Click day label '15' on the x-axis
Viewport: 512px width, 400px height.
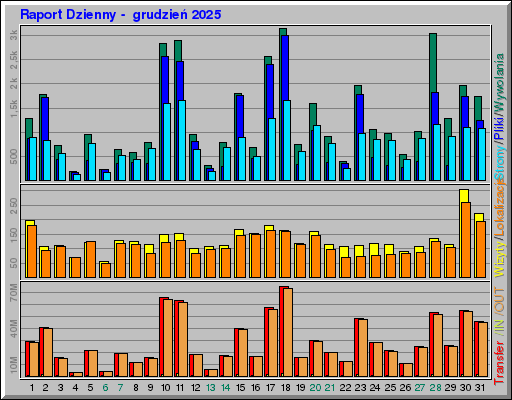[240, 388]
